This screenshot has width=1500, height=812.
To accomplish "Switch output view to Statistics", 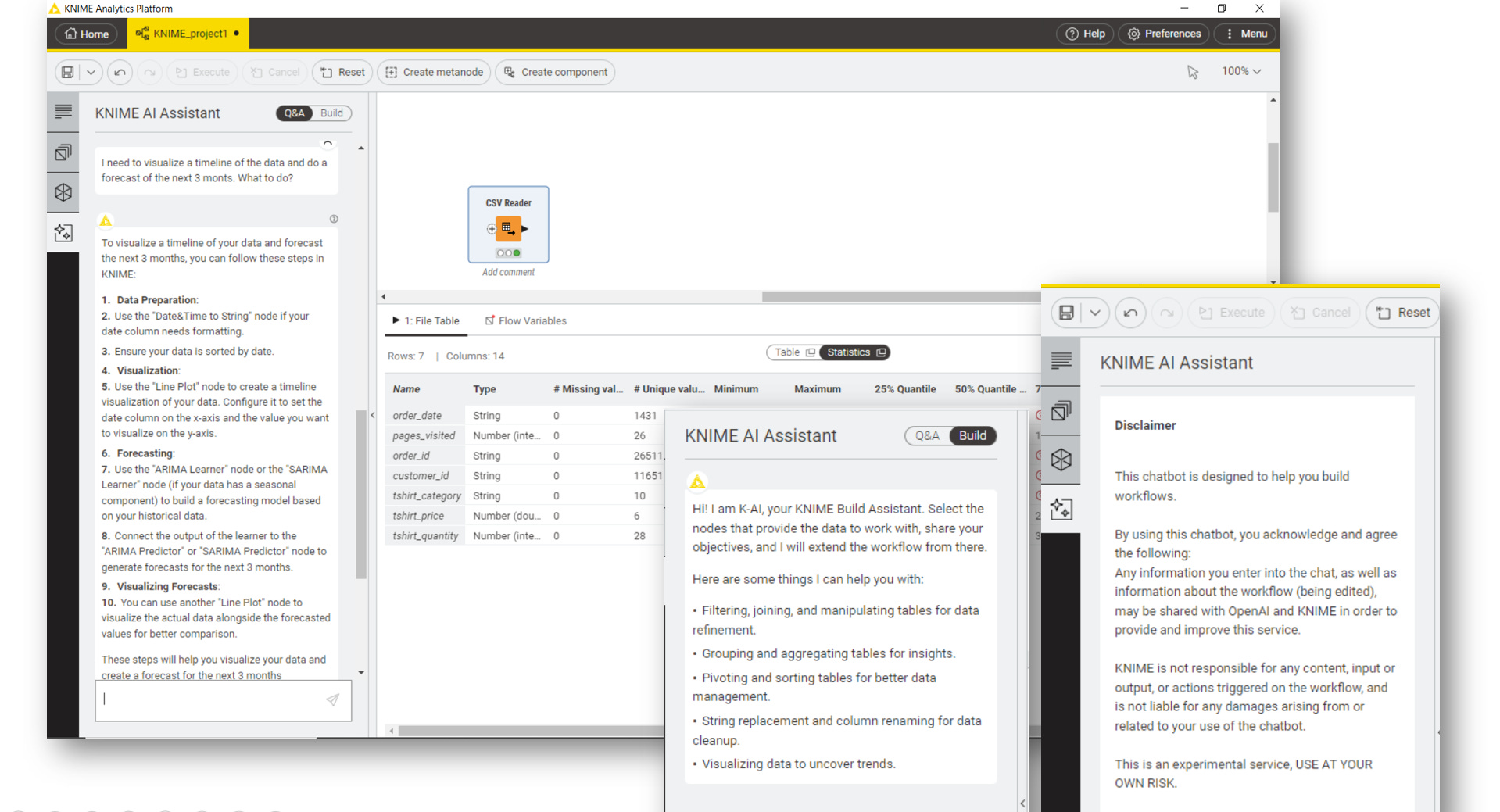I will [855, 352].
